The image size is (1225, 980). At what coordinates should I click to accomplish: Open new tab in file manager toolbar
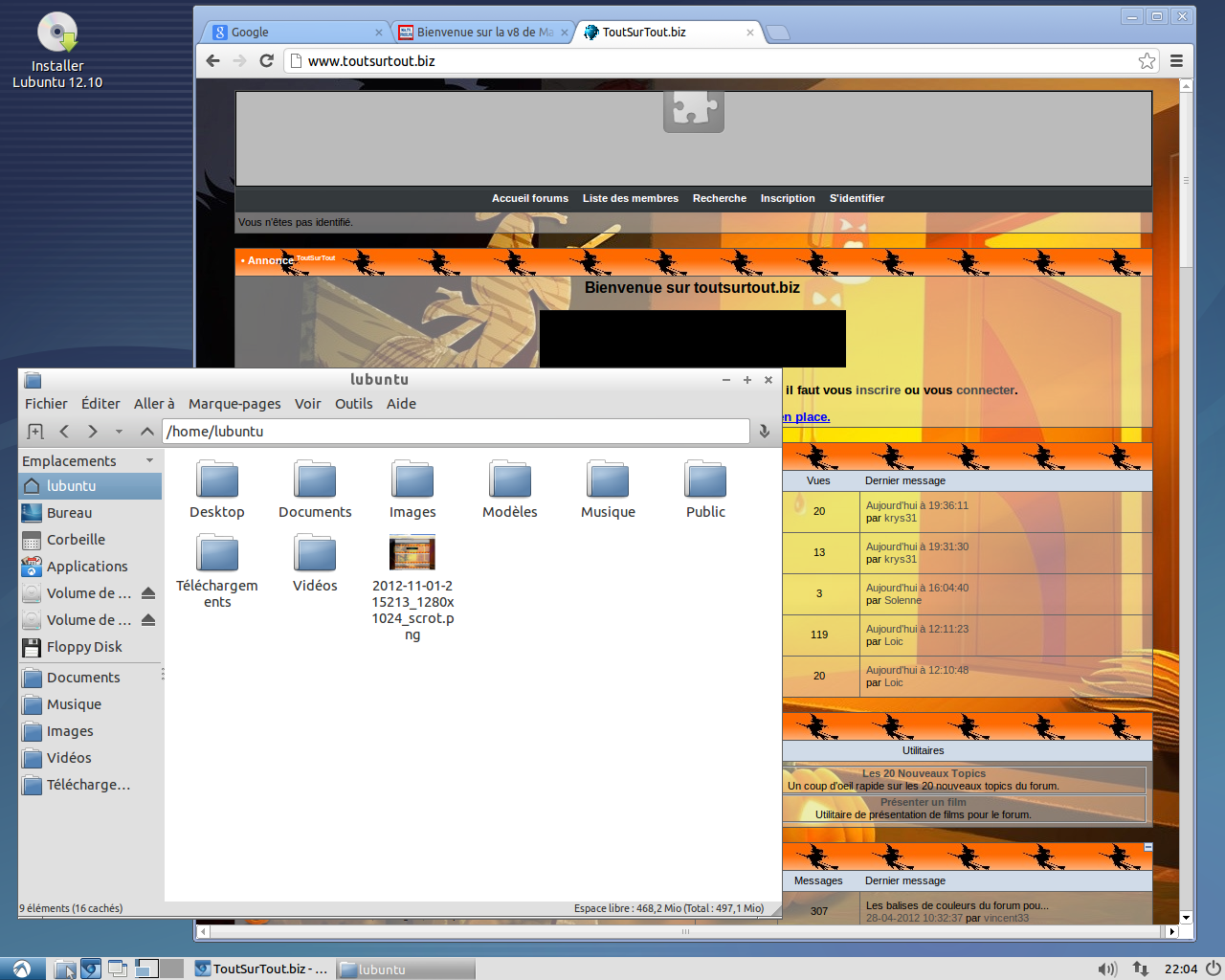click(x=35, y=432)
